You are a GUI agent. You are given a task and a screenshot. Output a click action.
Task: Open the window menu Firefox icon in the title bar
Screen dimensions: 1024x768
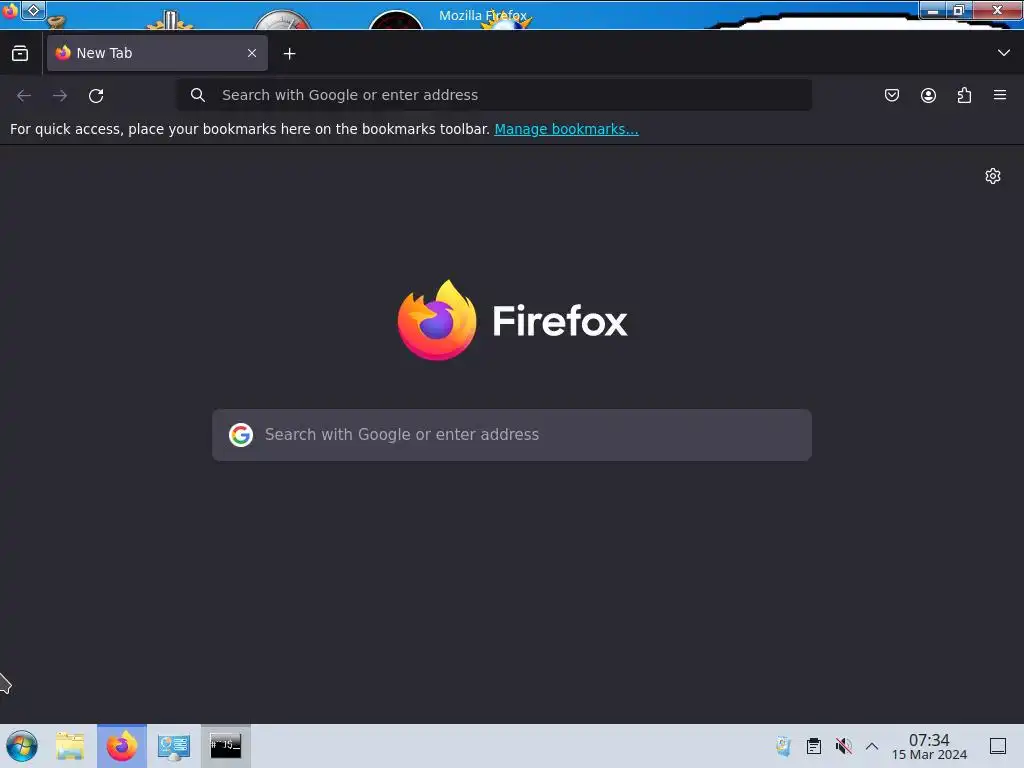point(10,10)
